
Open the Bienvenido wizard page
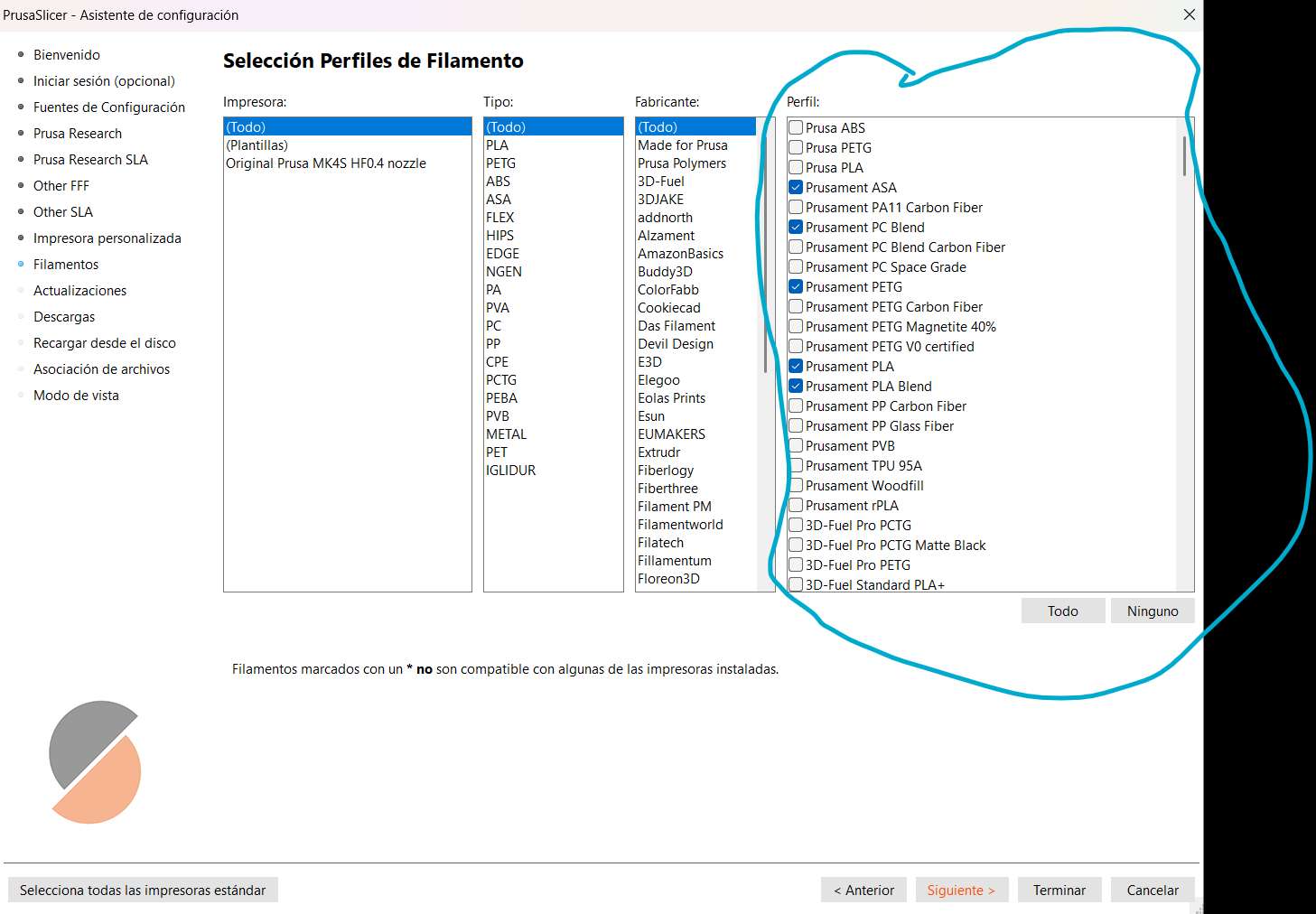click(x=67, y=55)
